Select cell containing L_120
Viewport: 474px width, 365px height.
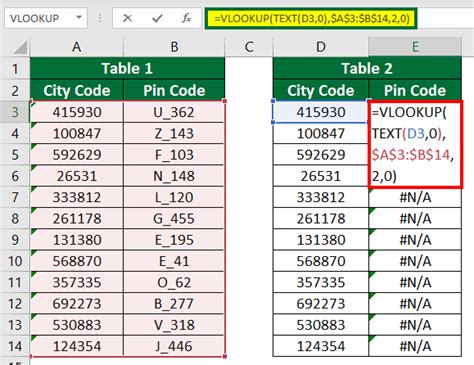(174, 197)
